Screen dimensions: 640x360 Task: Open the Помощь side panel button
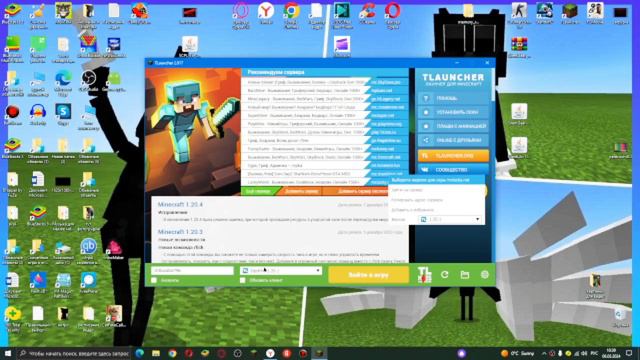(x=453, y=98)
